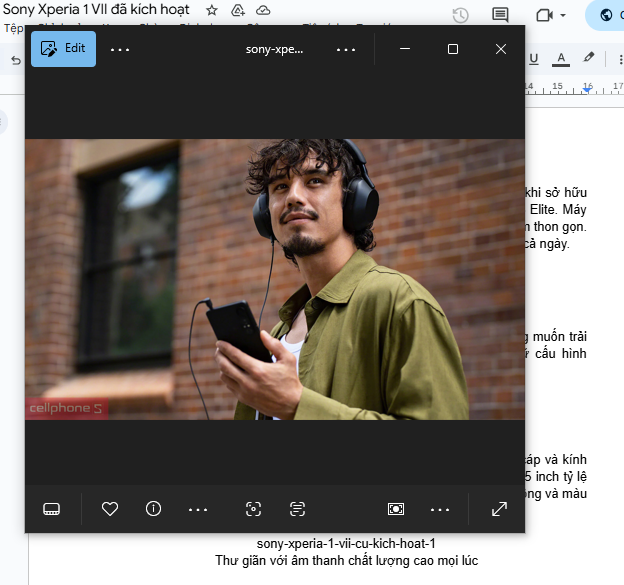Click the blue right indent marker on ruler
The width and height of the screenshot is (624, 585).
click(587, 90)
